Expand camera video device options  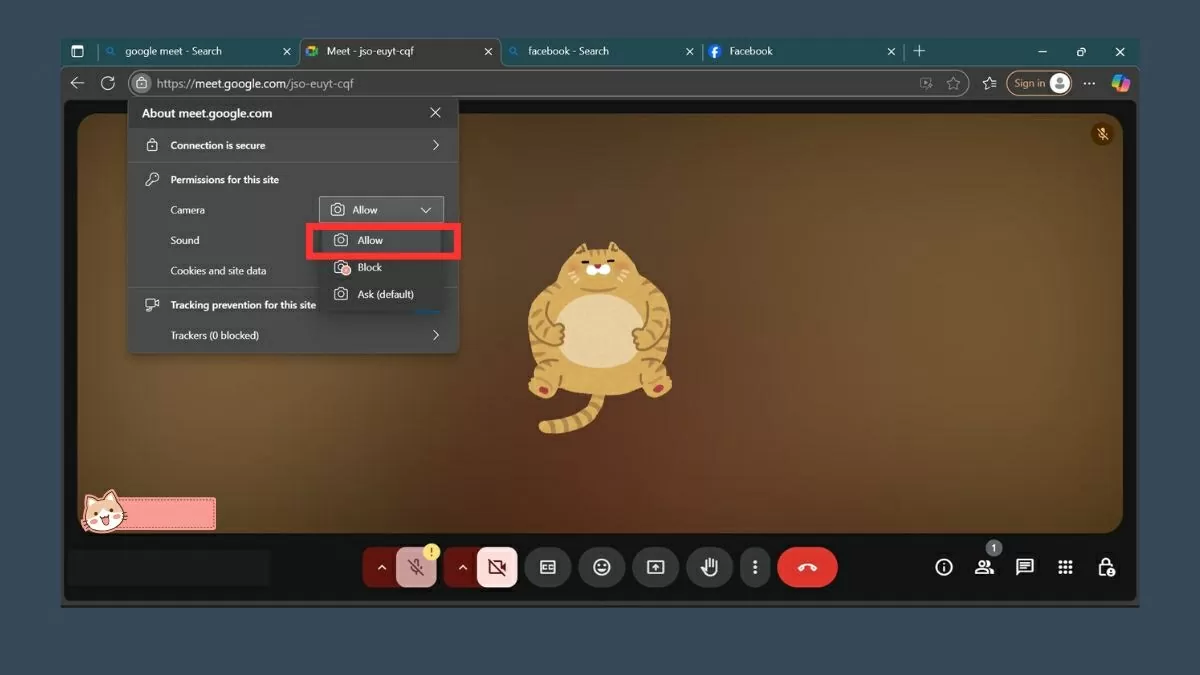pos(462,567)
